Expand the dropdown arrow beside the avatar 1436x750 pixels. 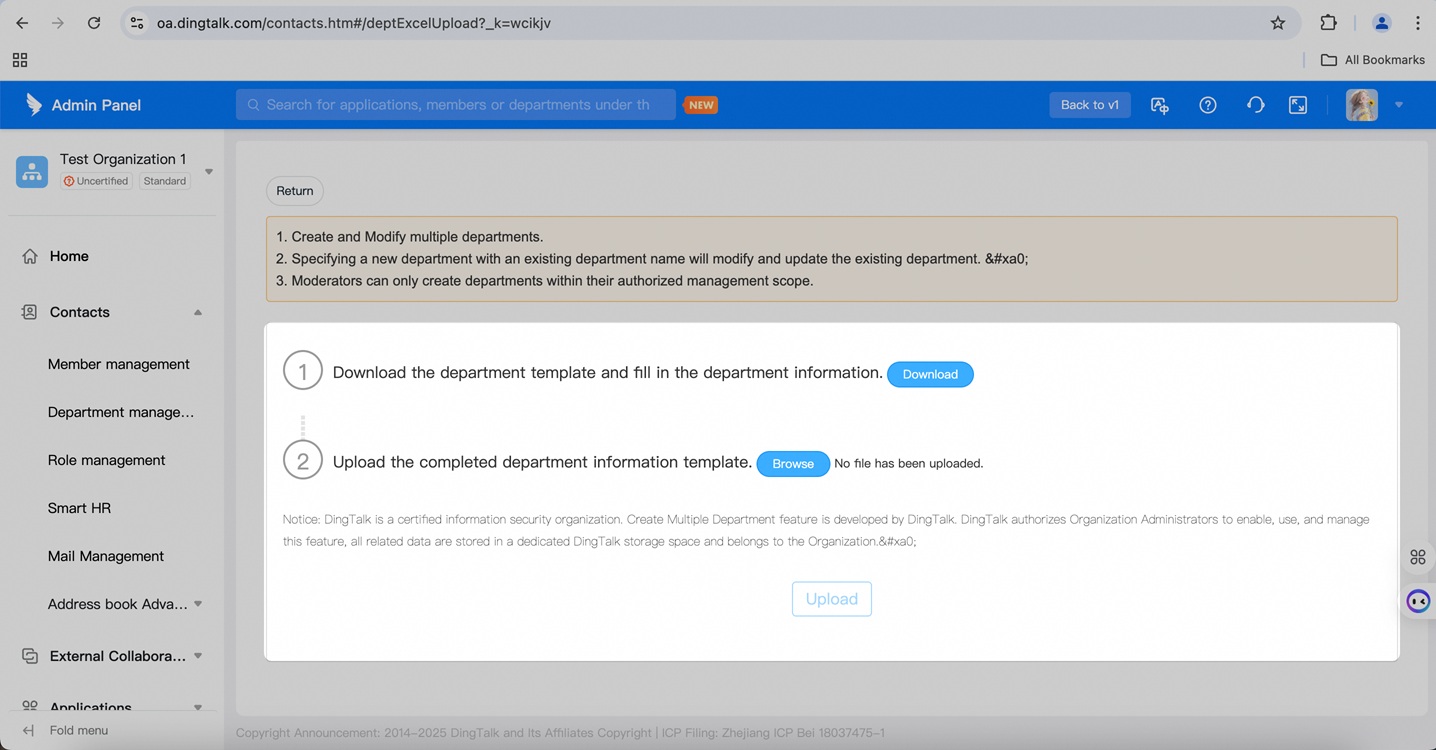point(1399,105)
